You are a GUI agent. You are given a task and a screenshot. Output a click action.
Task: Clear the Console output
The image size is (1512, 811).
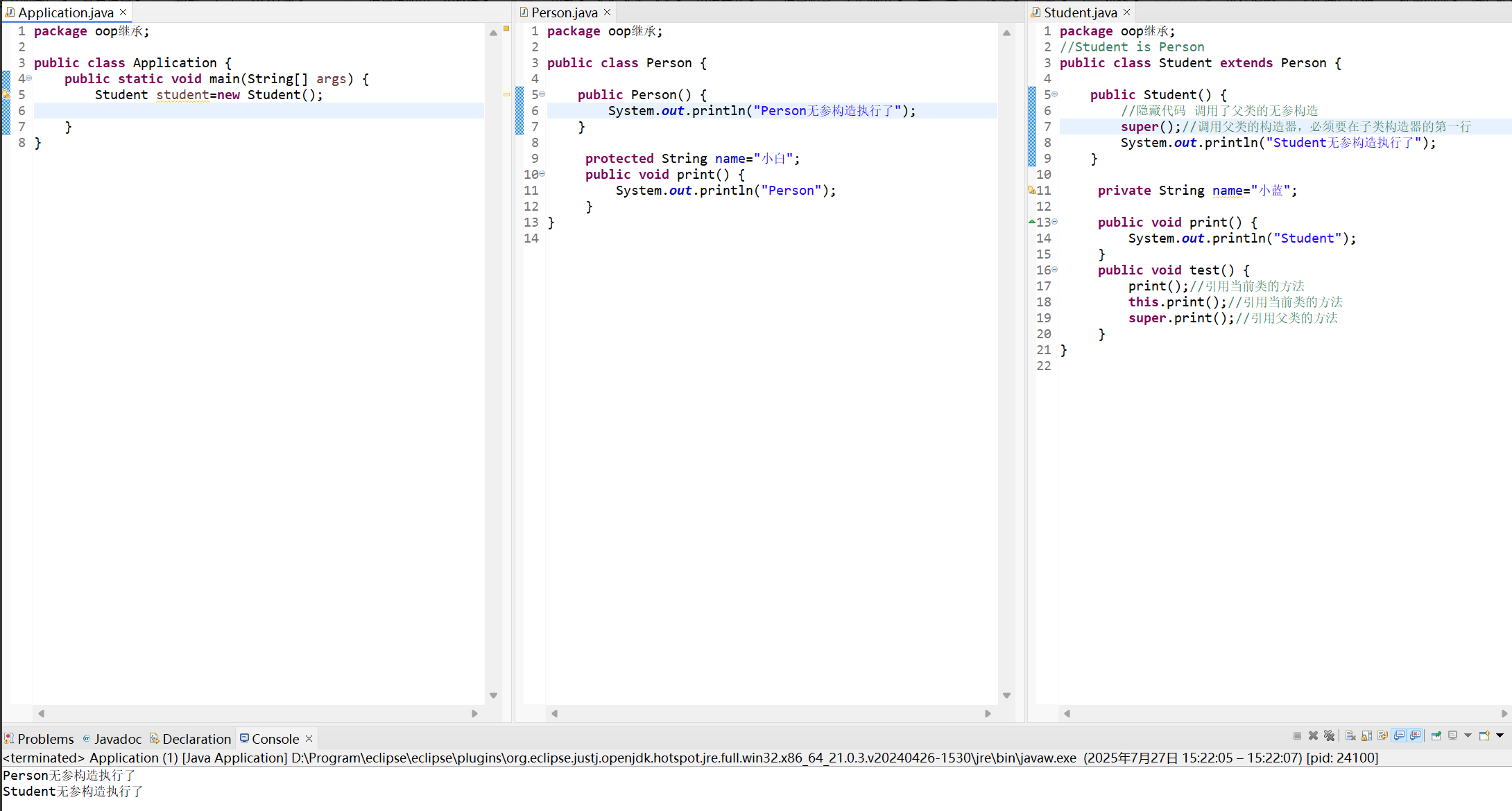[1350, 735]
